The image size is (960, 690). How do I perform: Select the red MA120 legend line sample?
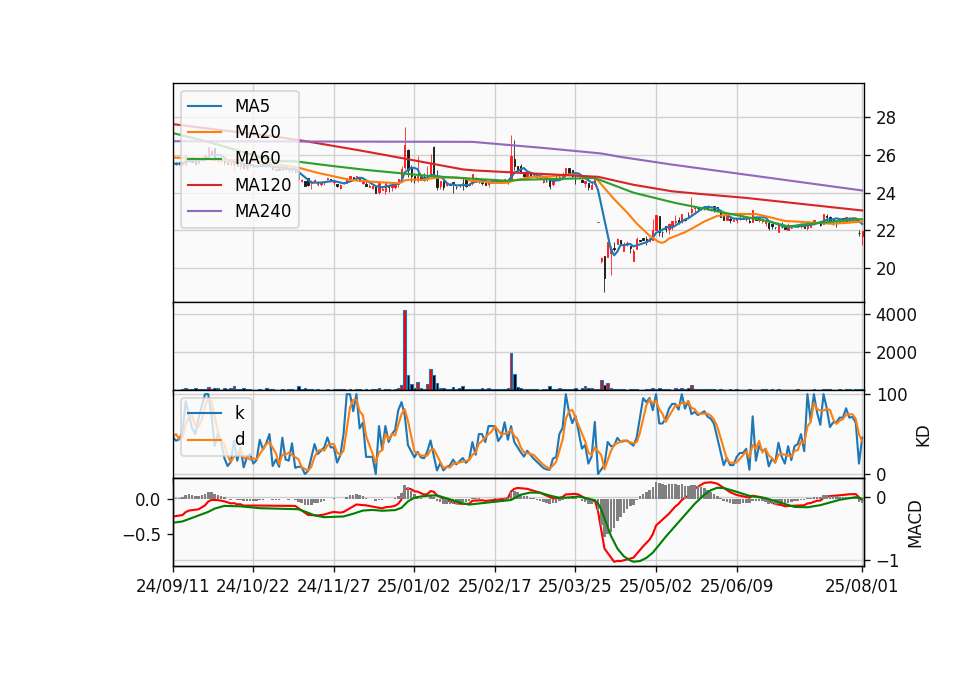(x=204, y=185)
